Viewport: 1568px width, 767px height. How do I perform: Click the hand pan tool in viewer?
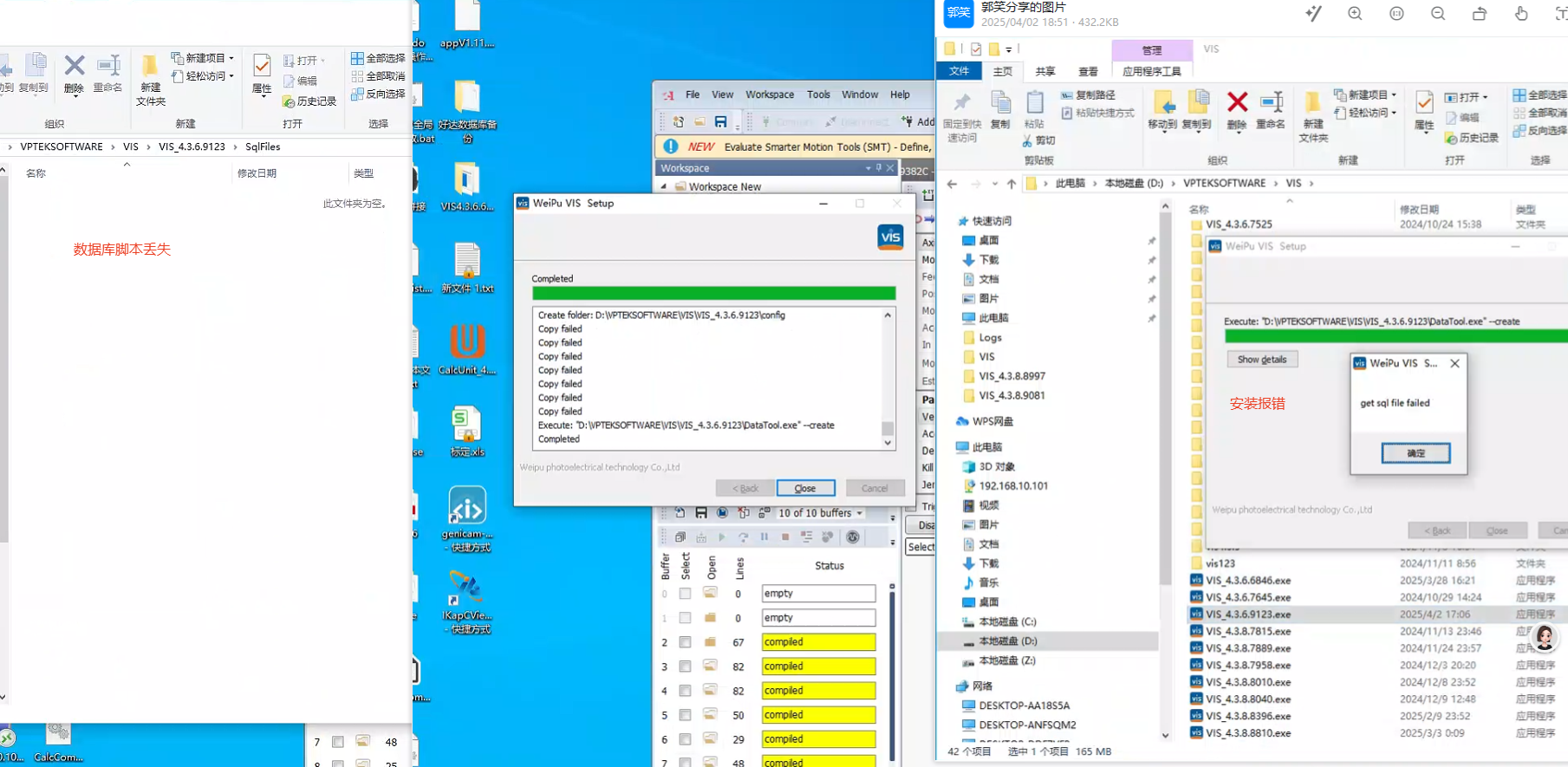point(1521,14)
